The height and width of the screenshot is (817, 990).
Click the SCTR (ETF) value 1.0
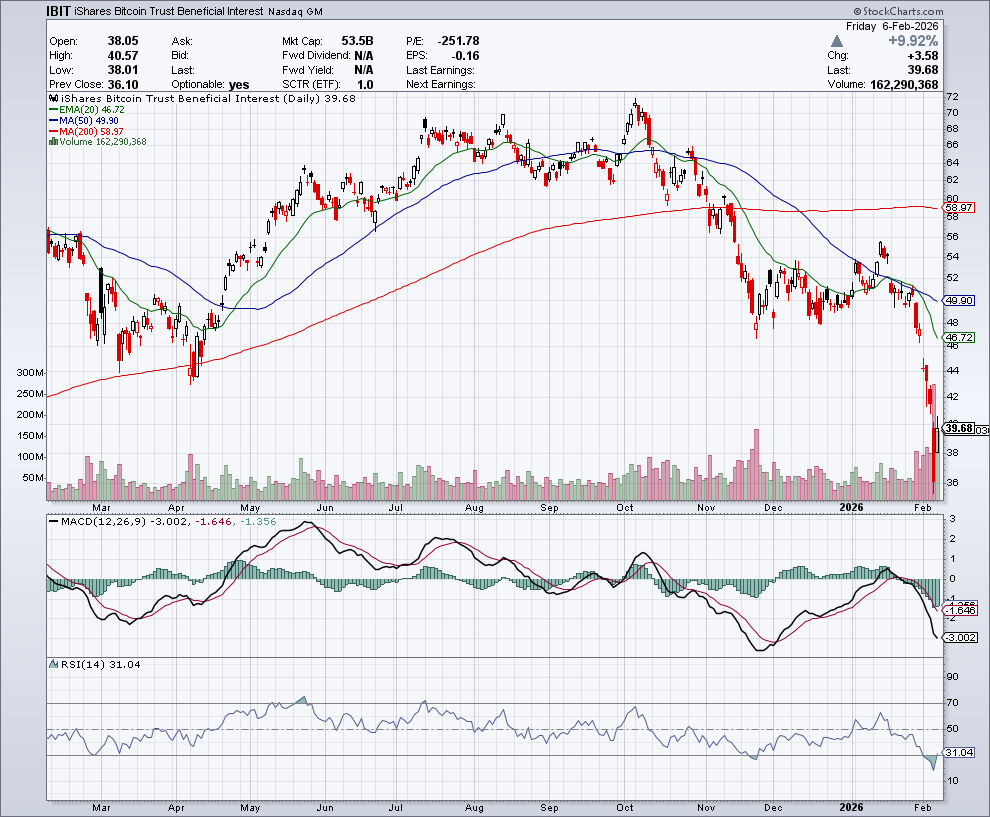click(x=365, y=85)
